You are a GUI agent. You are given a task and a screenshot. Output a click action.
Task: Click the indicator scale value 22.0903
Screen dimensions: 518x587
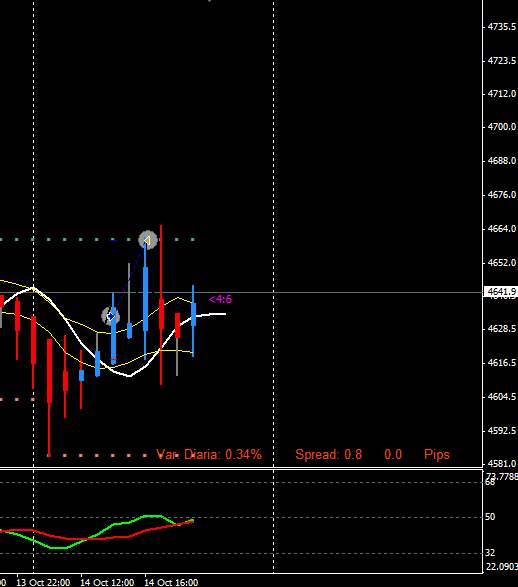point(502,567)
